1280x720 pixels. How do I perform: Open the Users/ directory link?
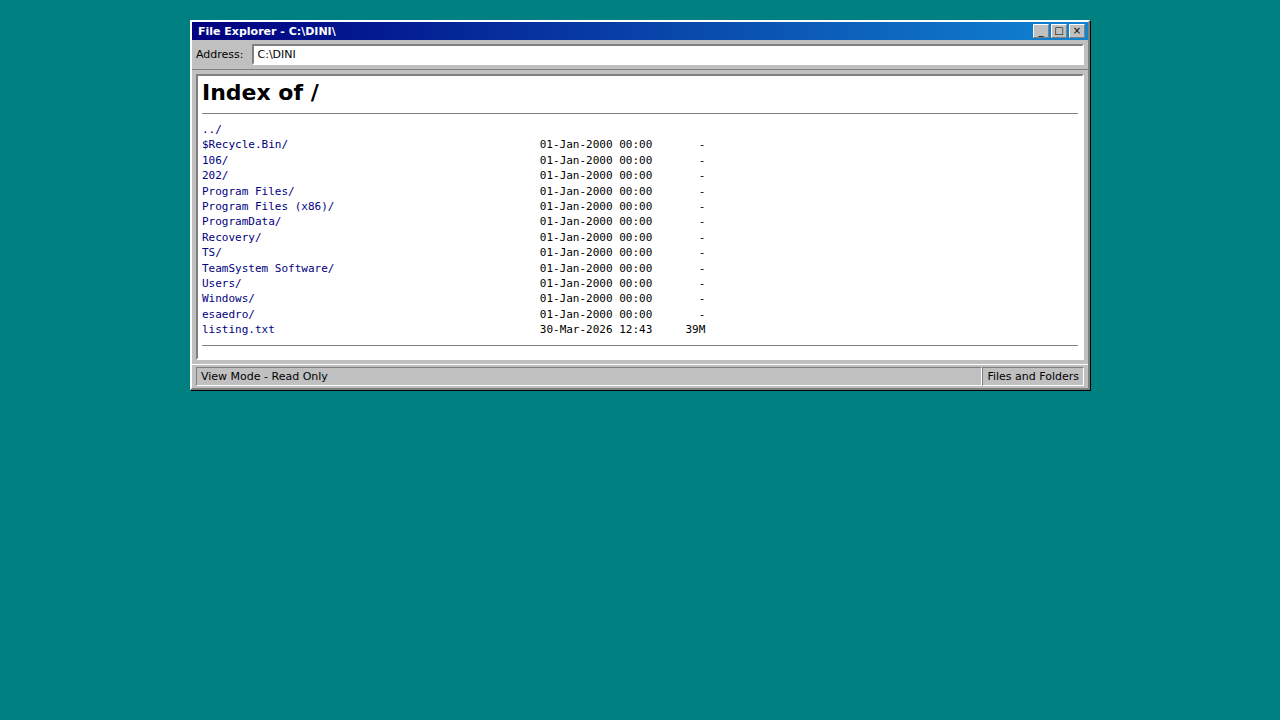pos(221,283)
